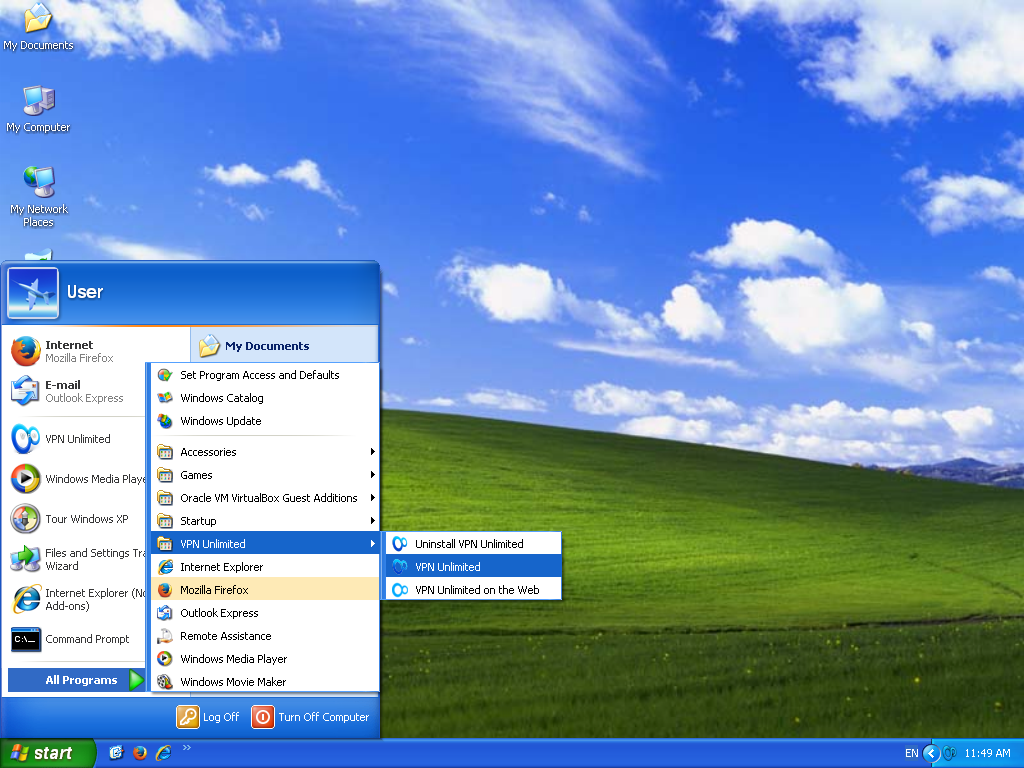This screenshot has height=768, width=1024.
Task: Launch Mozilla Firefox from All Programs list
Action: pyautogui.click(x=265, y=590)
